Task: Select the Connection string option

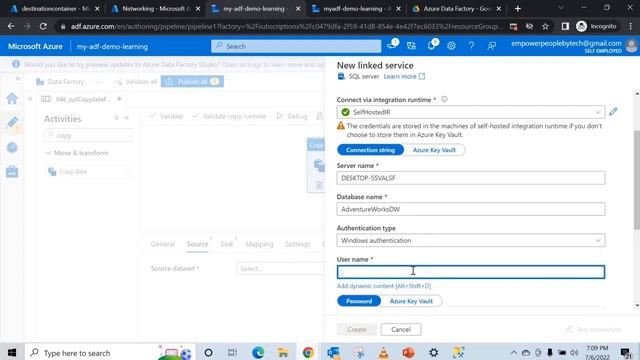Action: click(x=370, y=150)
